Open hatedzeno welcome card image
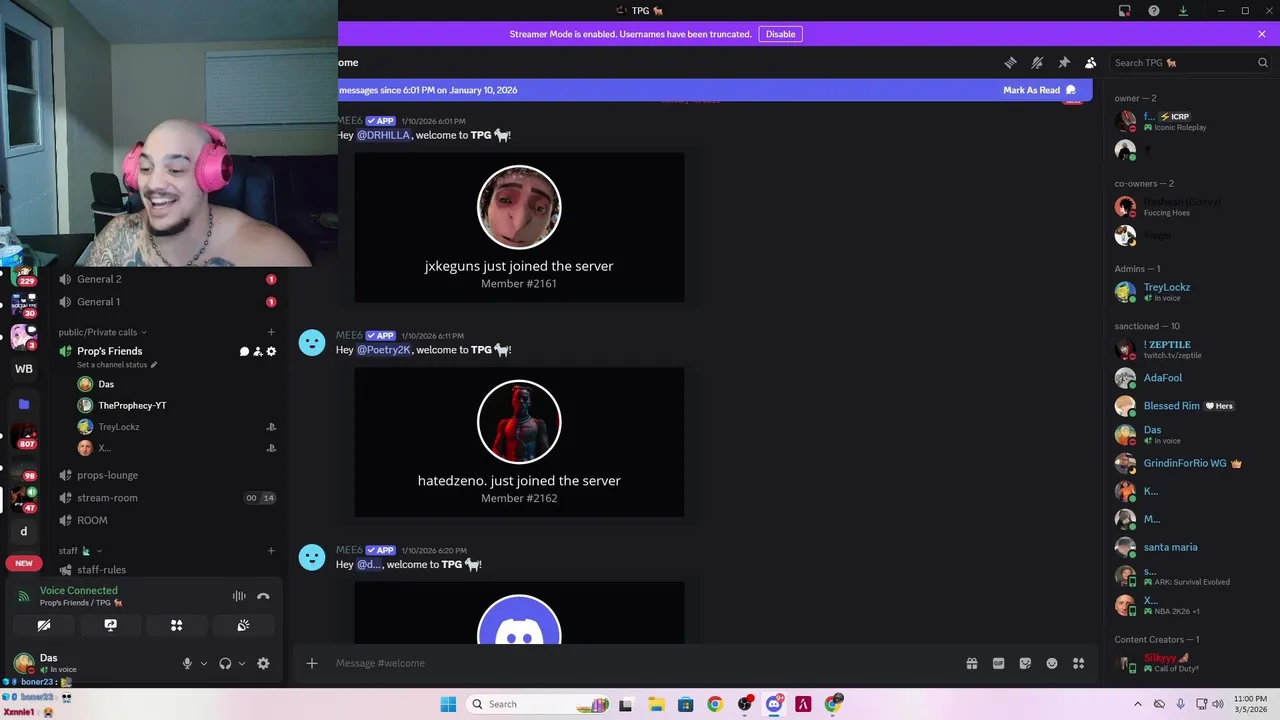Image resolution: width=1280 pixels, height=720 pixels. point(519,442)
